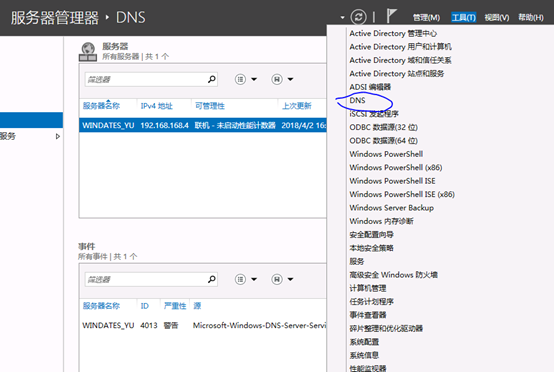This screenshot has height=372, width=554.
Task: Select Active Directory 用户和计算机 entry
Action: (400, 47)
